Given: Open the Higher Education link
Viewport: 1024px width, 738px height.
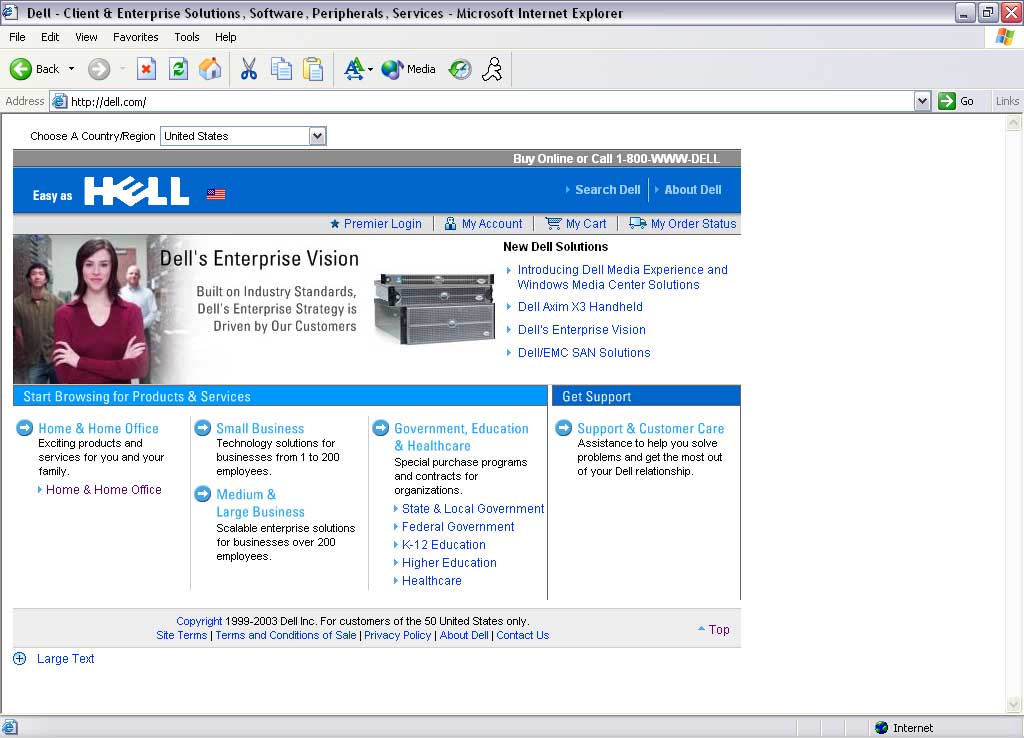Looking at the screenshot, I should pos(449,562).
